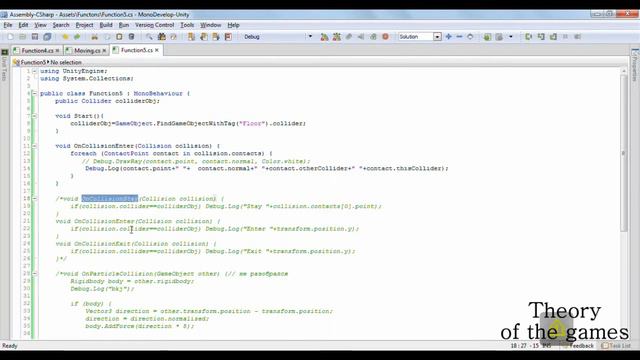Collapse the Function5 class fold on line 4
This screenshot has height=360, width=640.
35,93
